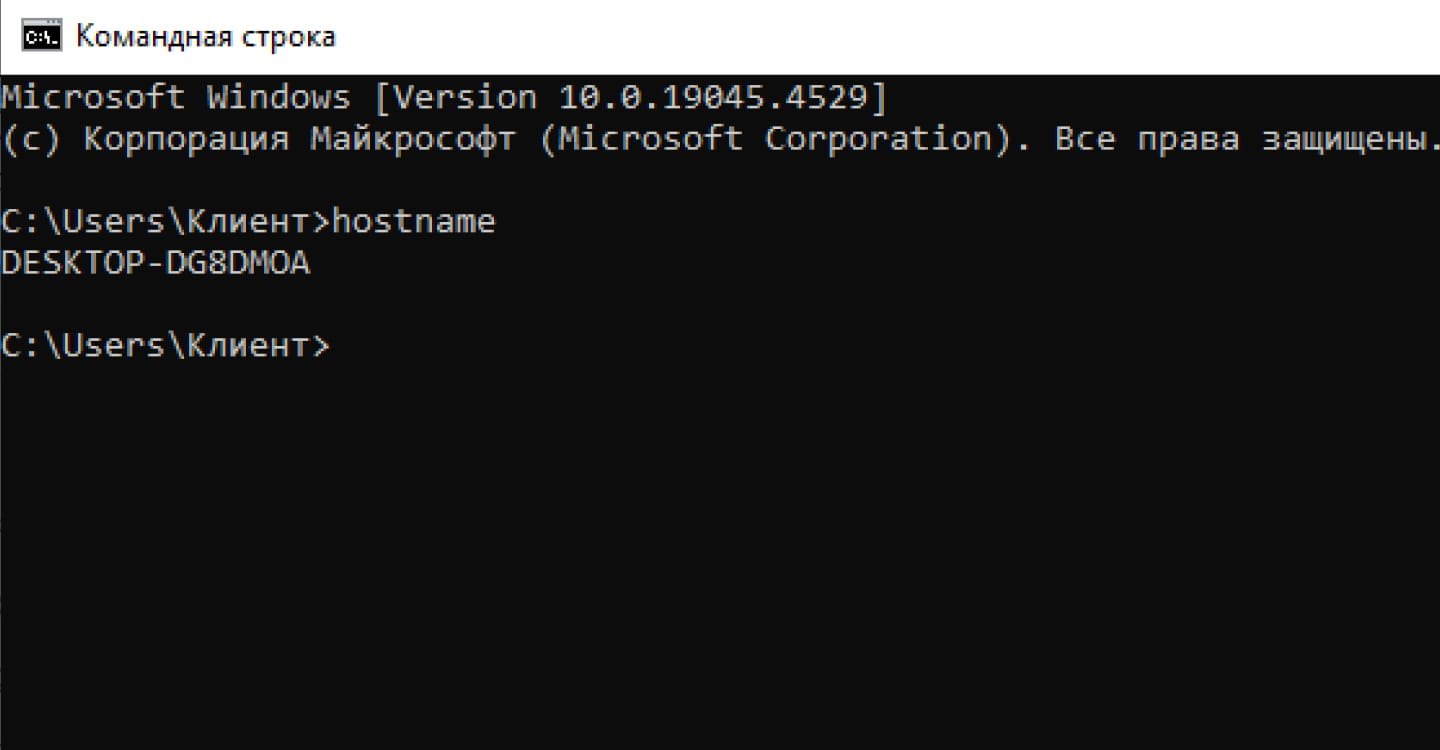The image size is (1440, 750).
Task: Click the DESKTOP-DG8DMOA output line
Action: tap(156, 263)
